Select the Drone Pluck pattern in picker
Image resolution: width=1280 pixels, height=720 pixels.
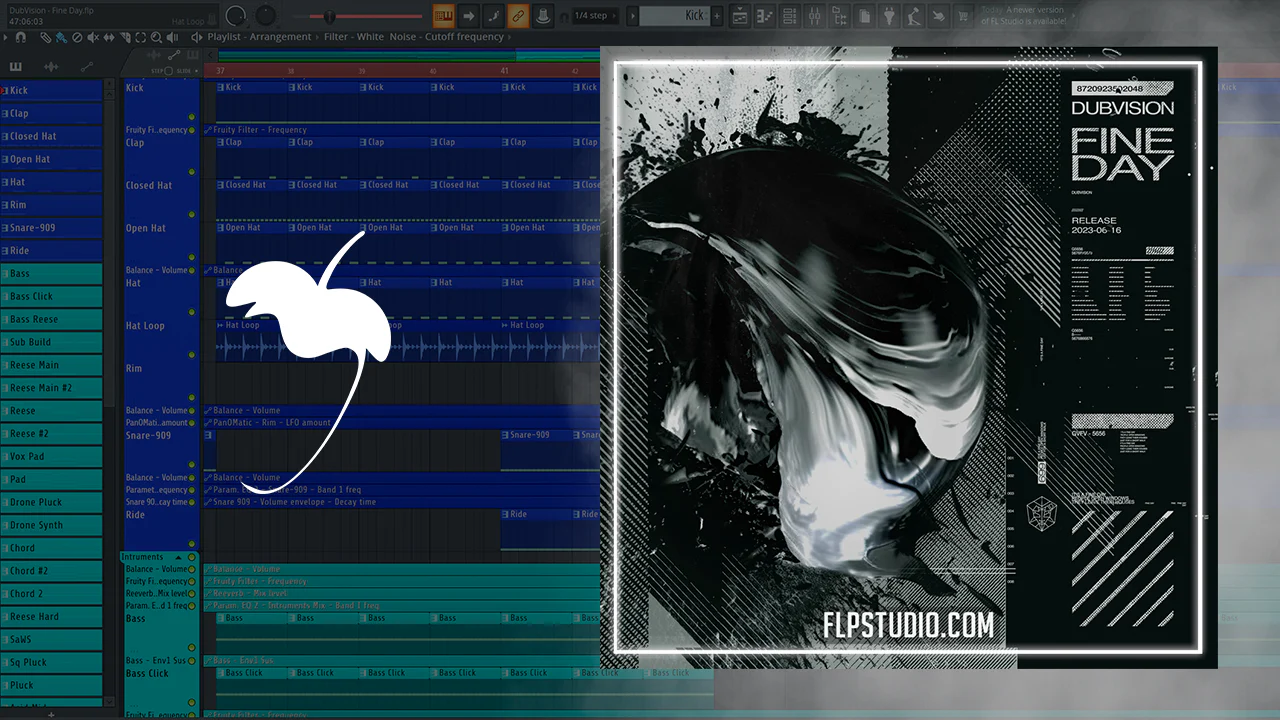point(51,502)
